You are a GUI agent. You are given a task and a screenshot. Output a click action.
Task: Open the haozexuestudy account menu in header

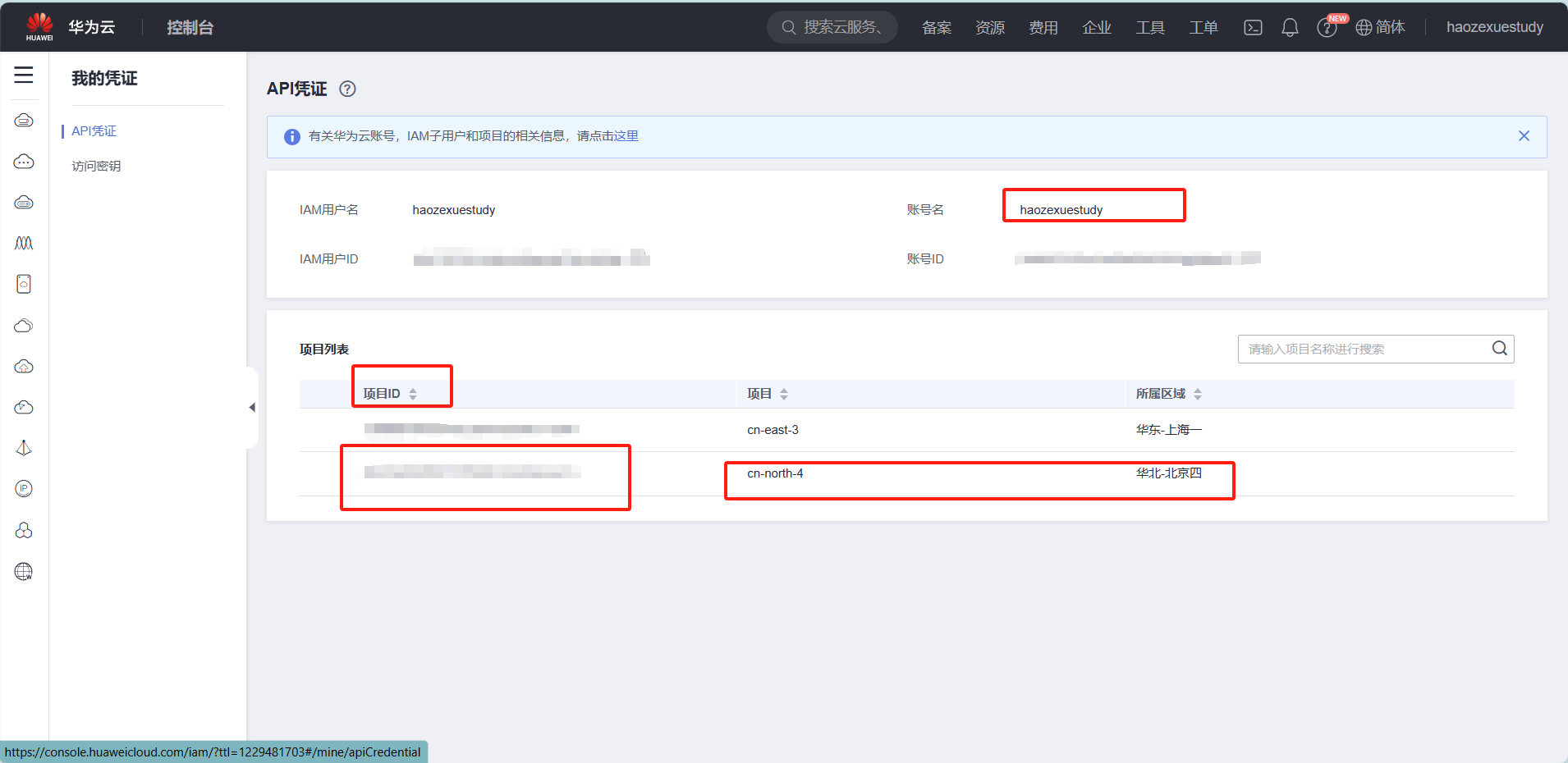(1494, 27)
